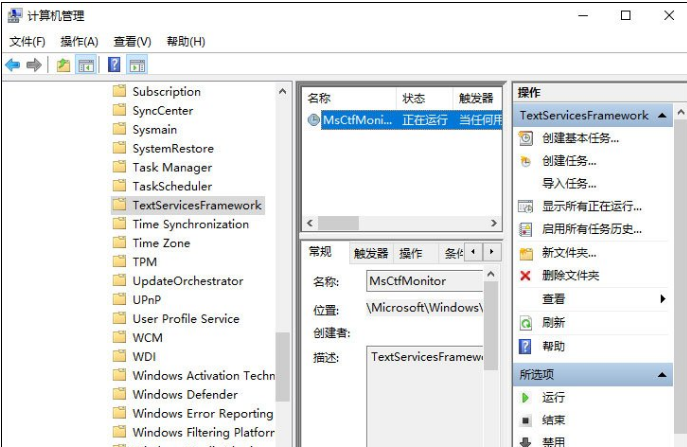Viewport: 687px width, 447px height.
Task: Open the 查看(V) menu
Action: [132, 42]
